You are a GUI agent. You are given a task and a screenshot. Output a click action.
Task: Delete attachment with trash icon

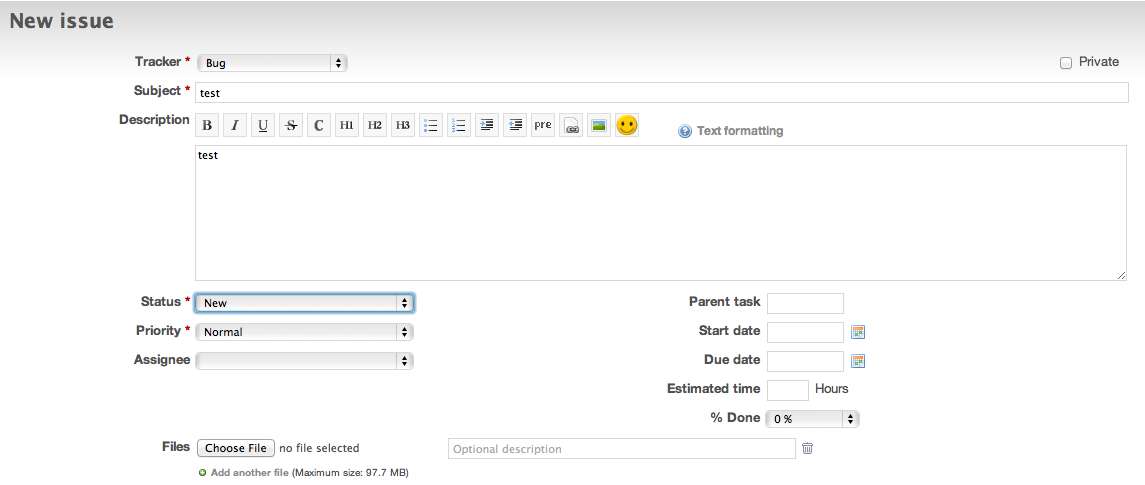pos(807,448)
